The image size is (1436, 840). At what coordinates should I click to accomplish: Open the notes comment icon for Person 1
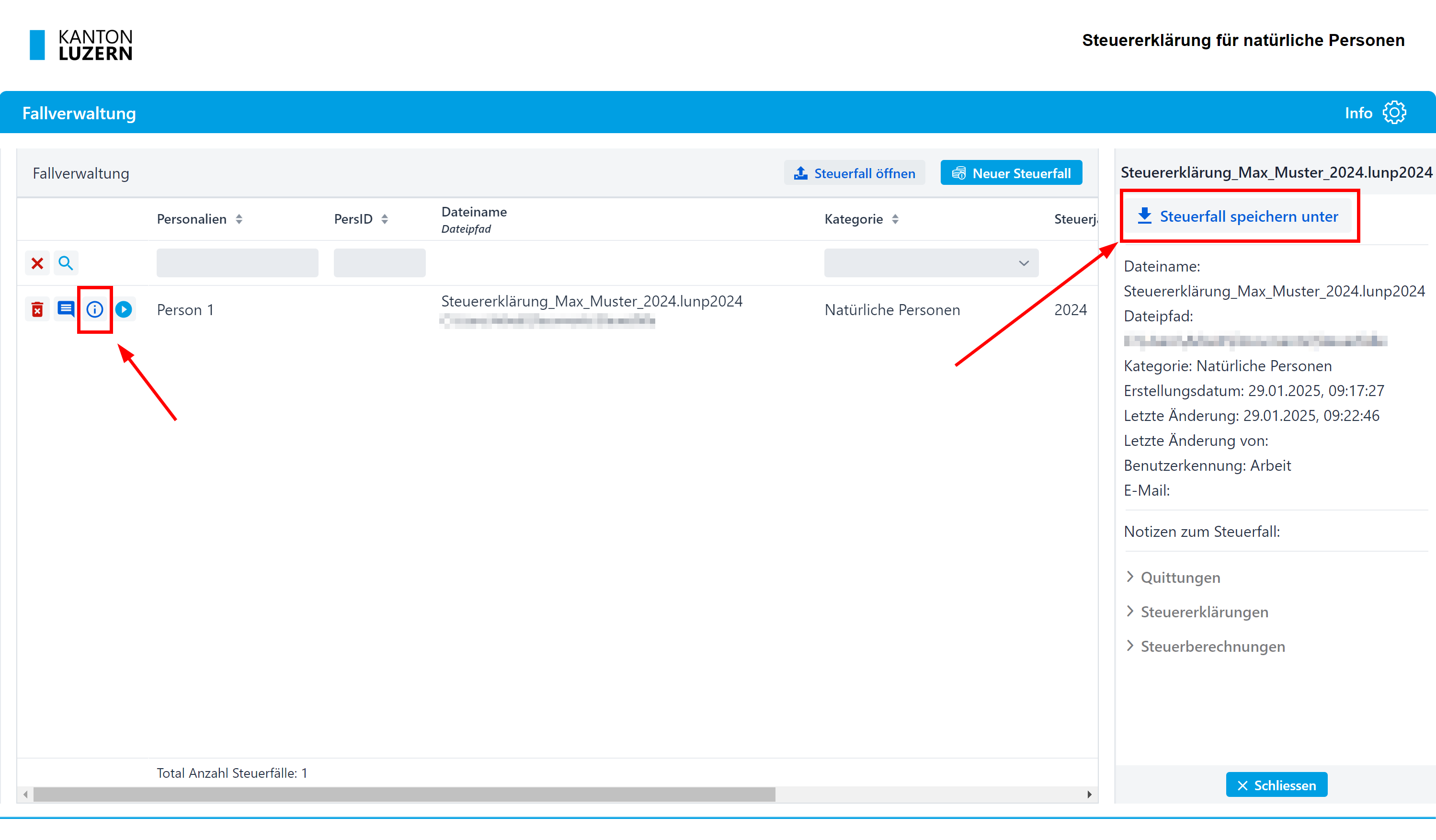pyautogui.click(x=66, y=309)
